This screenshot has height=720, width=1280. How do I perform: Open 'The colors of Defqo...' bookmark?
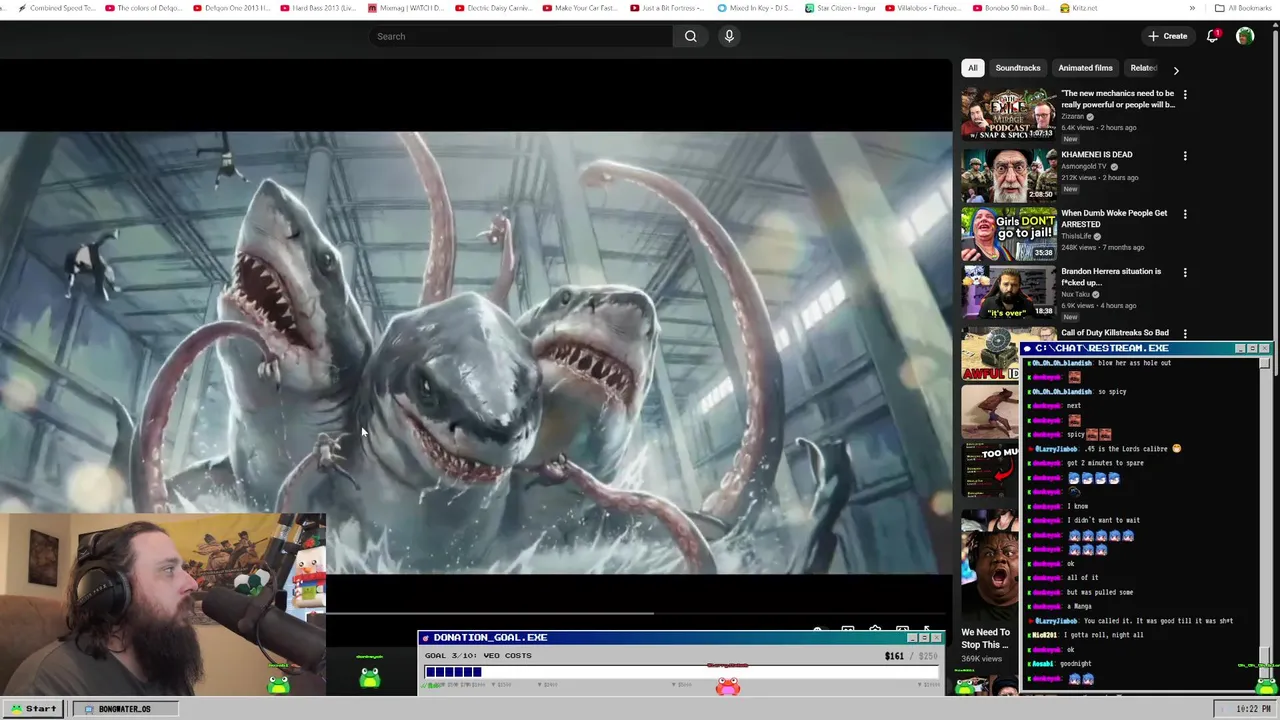coord(144,8)
